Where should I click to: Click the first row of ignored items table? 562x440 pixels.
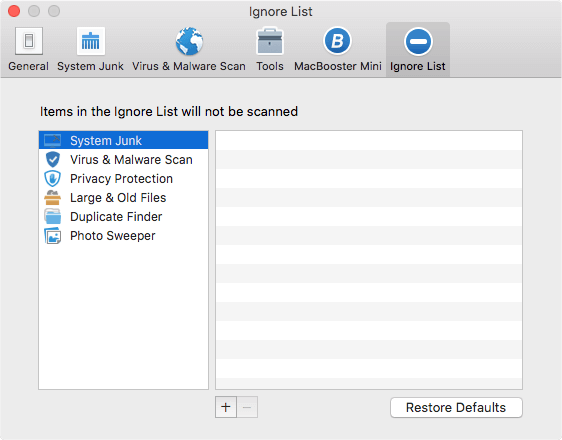pyautogui.click(x=369, y=140)
